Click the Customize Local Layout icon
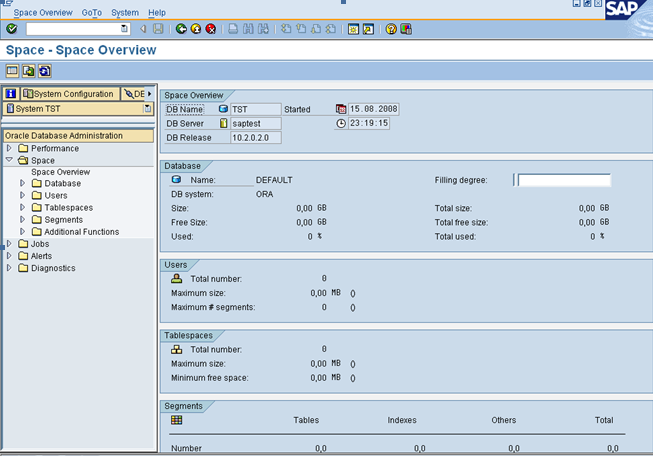Screen dimensions: 653x456 point(406,29)
